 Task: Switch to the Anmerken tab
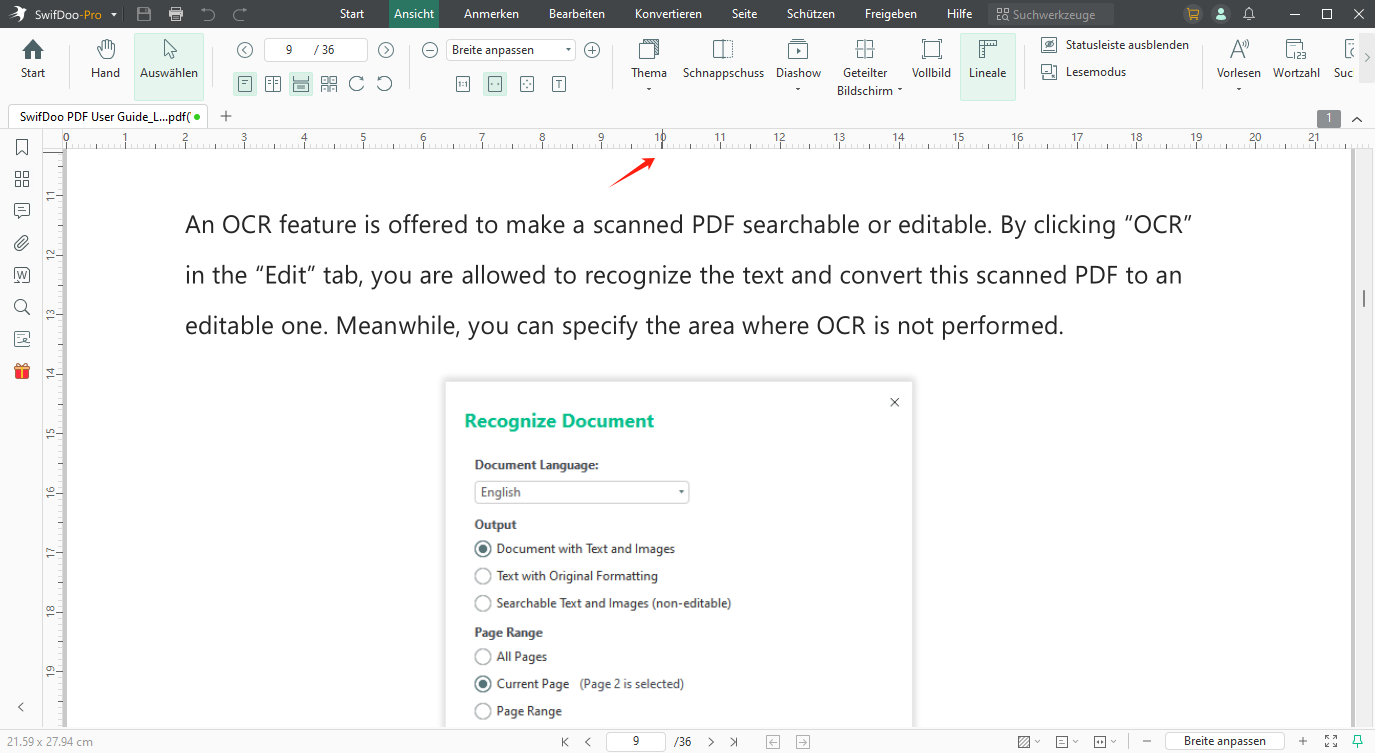coord(492,14)
